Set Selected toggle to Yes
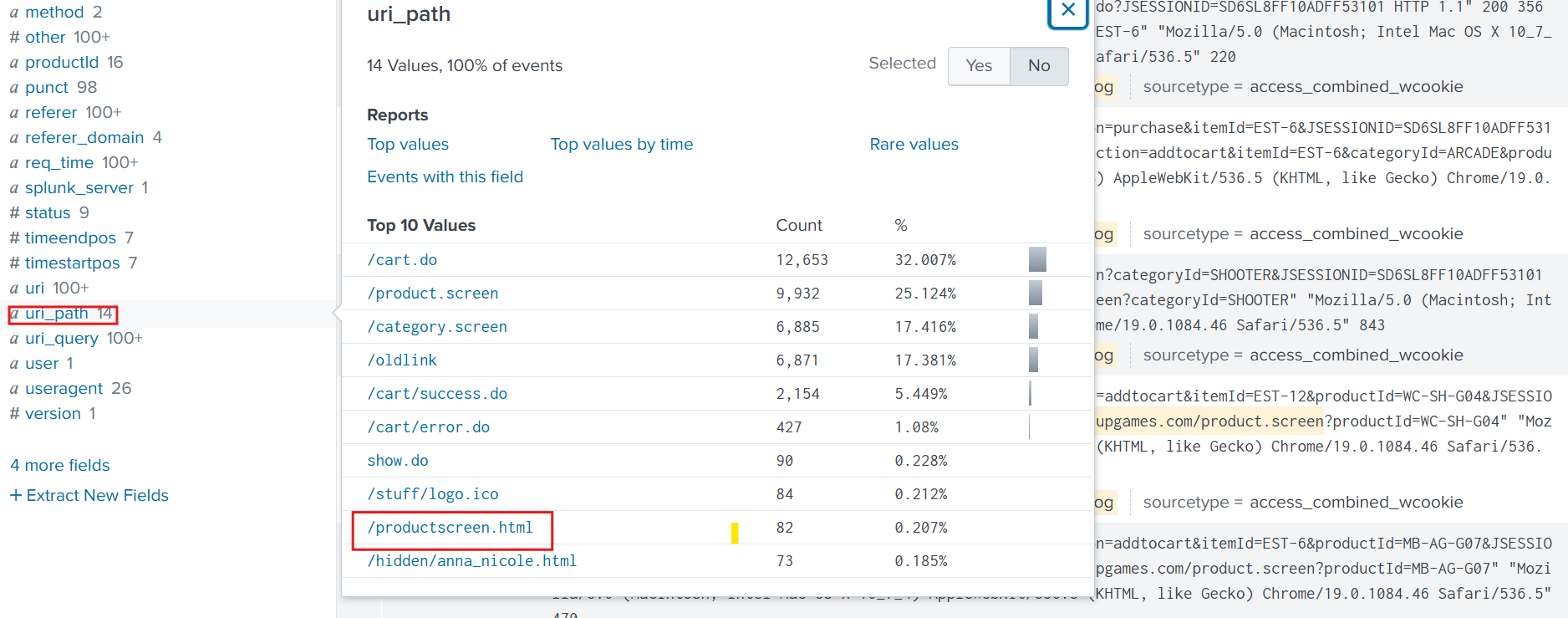The width and height of the screenshot is (1568, 618). [979, 66]
